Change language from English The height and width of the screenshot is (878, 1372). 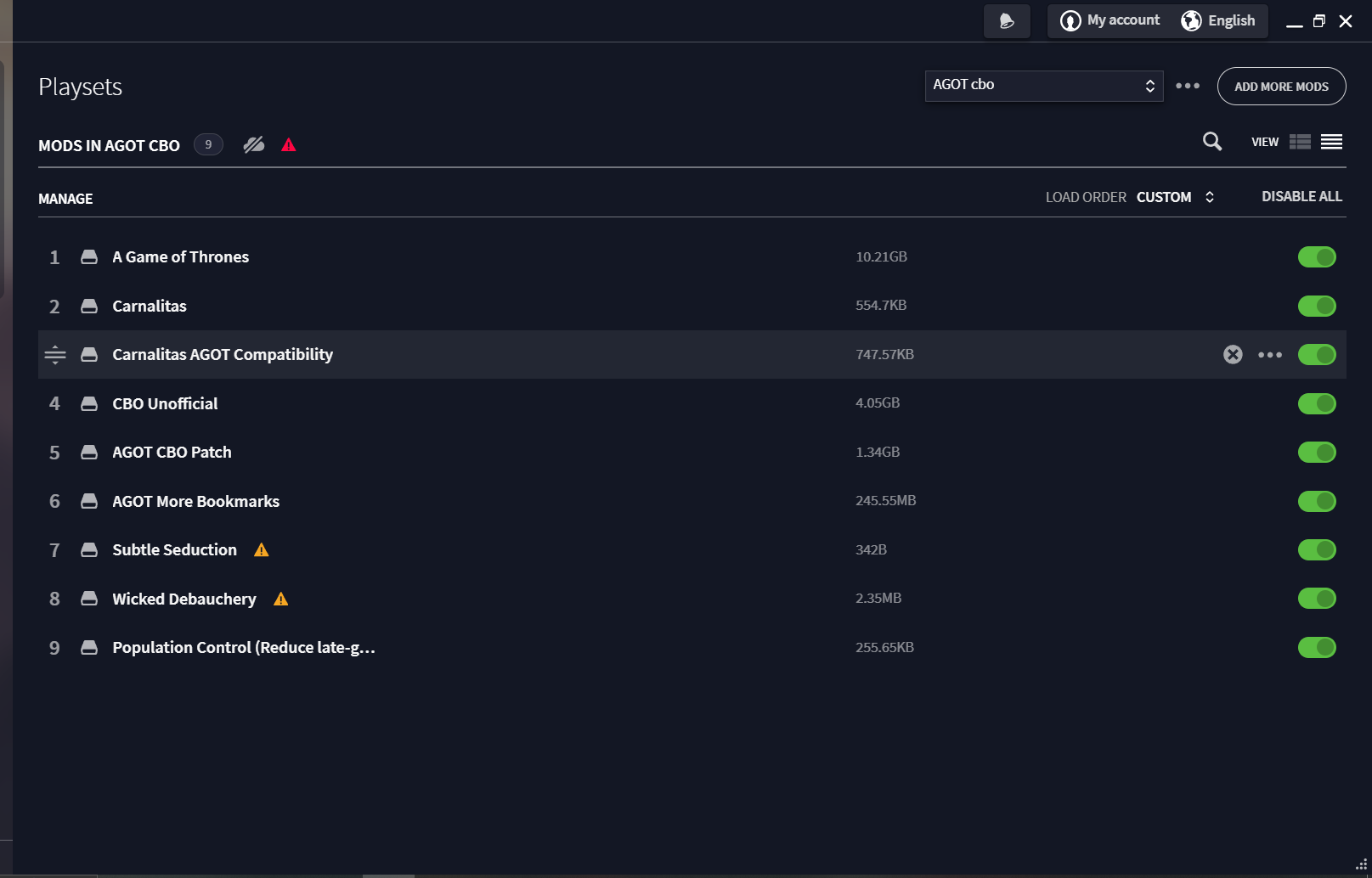pyautogui.click(x=1231, y=20)
